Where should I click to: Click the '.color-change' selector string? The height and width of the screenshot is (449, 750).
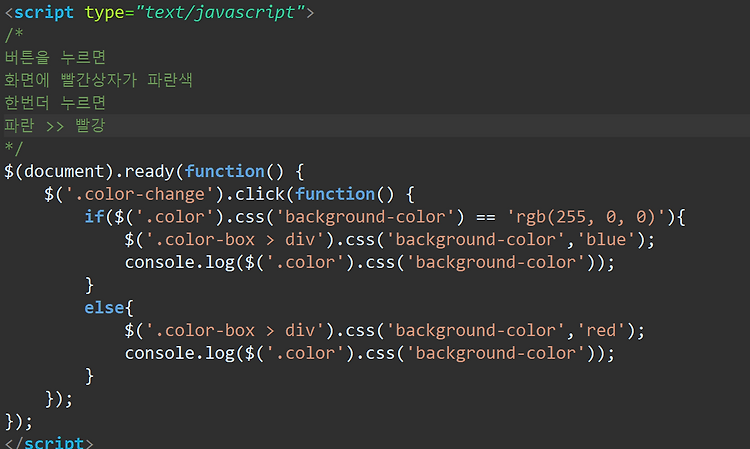click(139, 194)
